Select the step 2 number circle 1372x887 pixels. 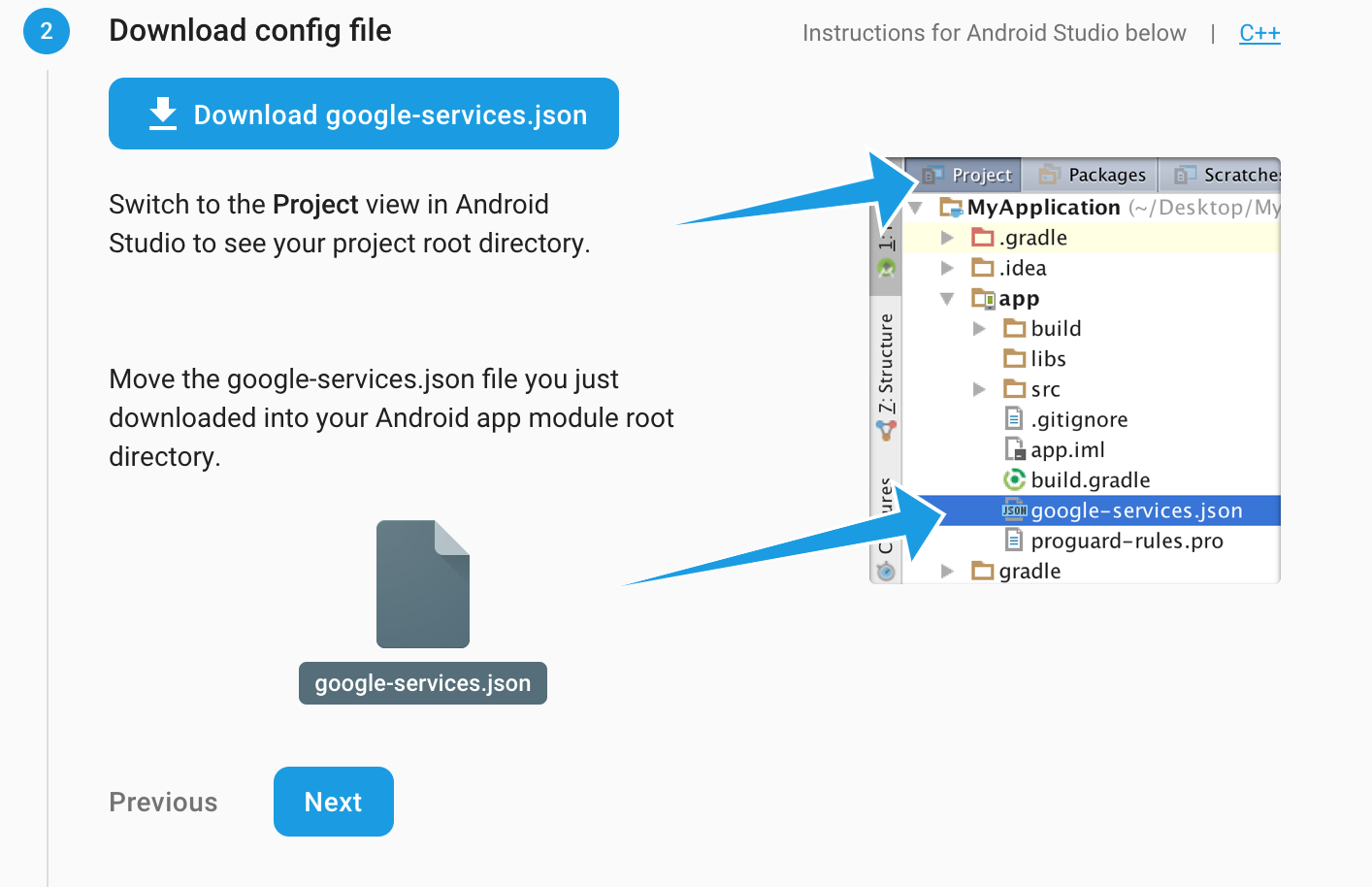tap(46, 31)
